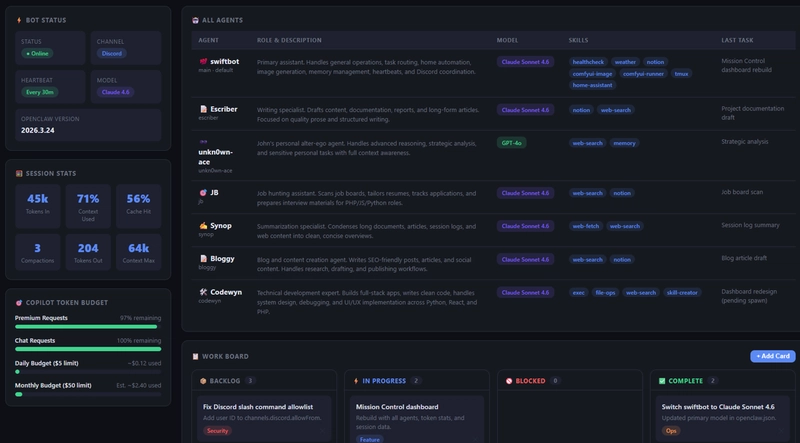Click the 64k Context Max stat

click(x=138, y=252)
